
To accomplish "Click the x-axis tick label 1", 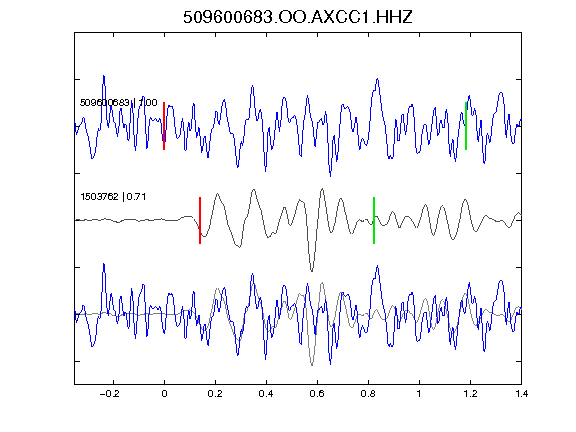I will coord(419,394).
